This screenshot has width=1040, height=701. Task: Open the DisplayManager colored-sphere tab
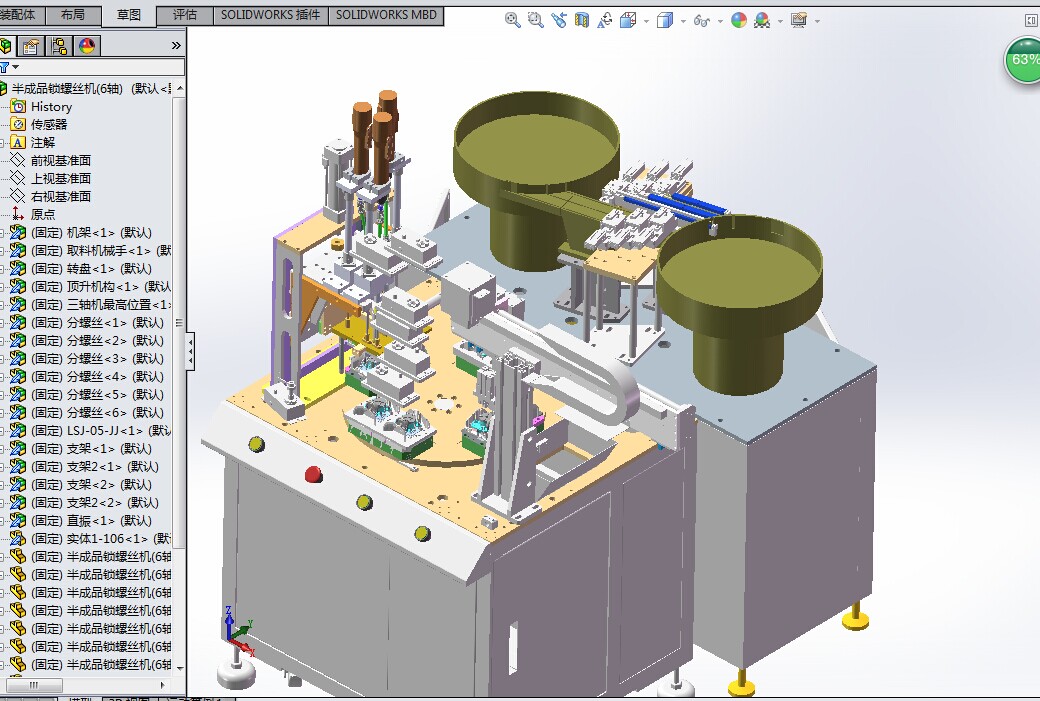point(87,46)
